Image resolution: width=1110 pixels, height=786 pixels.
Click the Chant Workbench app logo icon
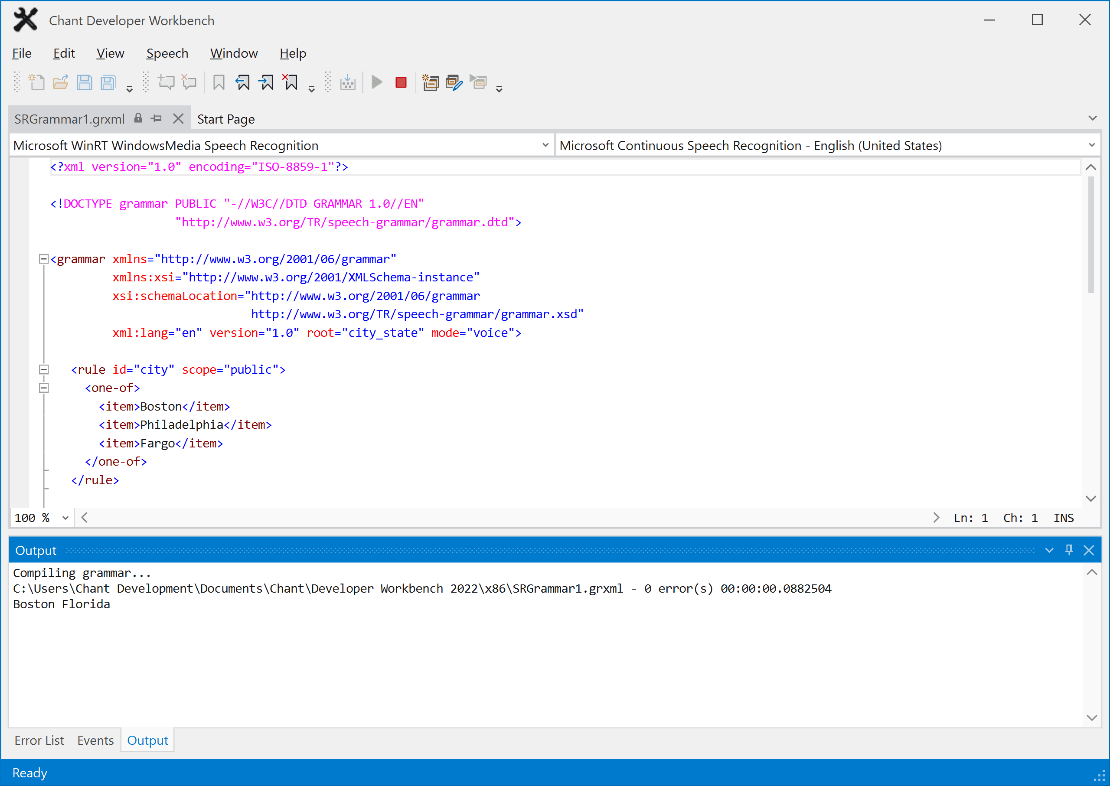[25, 20]
